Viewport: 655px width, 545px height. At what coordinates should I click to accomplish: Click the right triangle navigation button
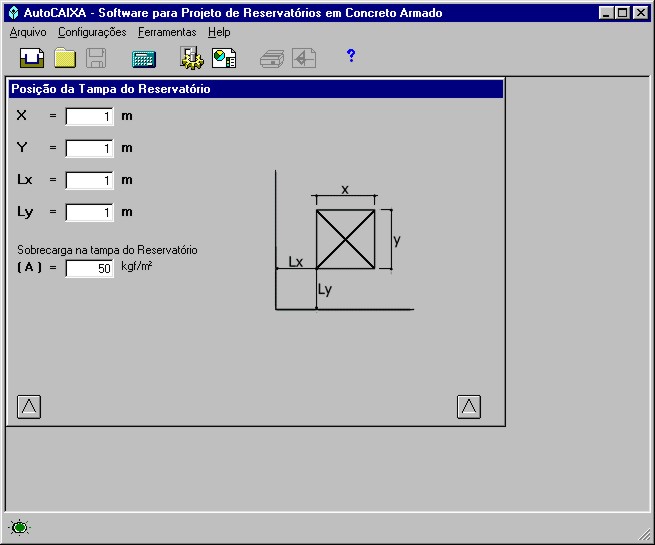pos(469,407)
